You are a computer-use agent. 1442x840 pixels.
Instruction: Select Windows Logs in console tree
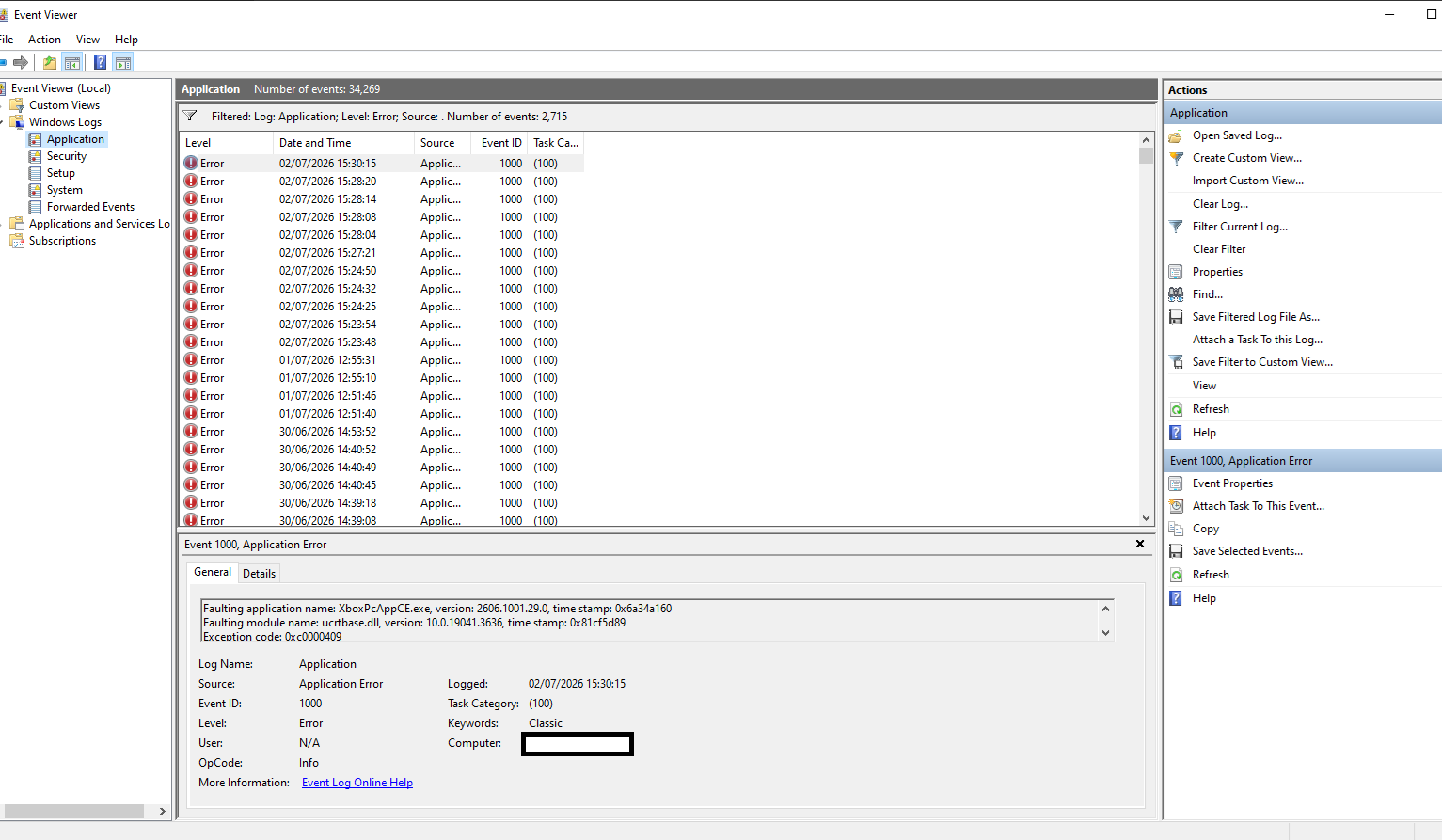65,122
